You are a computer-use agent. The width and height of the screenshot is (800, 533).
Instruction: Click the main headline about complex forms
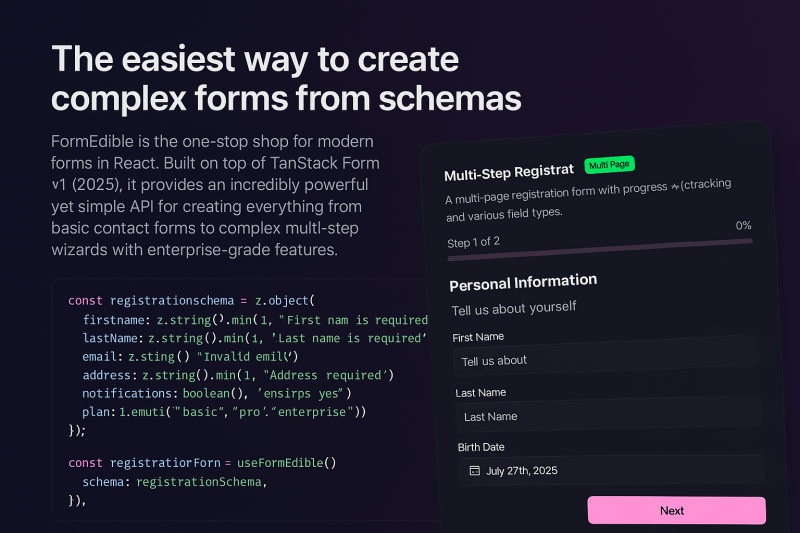286,78
